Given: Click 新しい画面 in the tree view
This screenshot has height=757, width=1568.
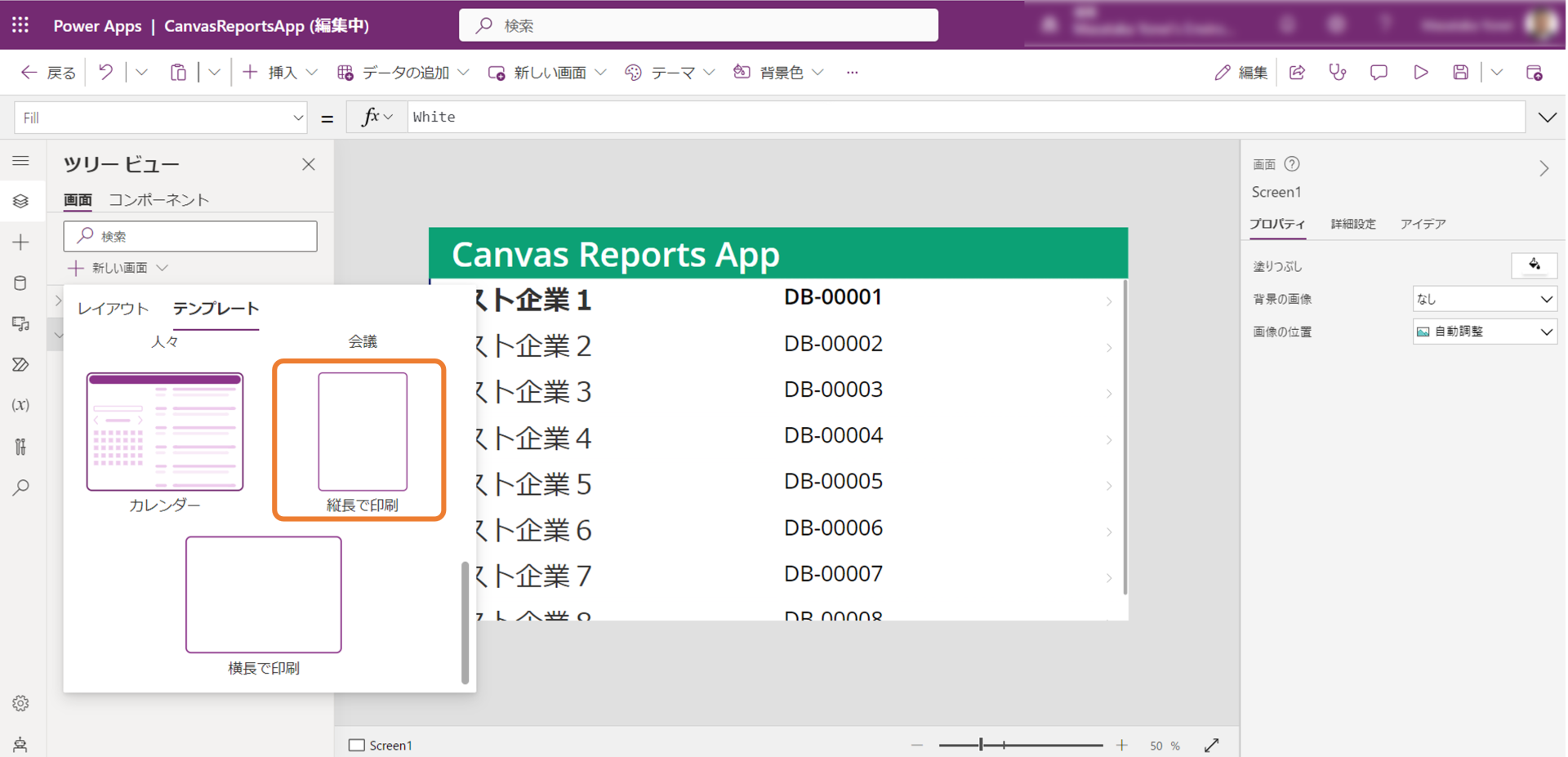Looking at the screenshot, I should point(118,268).
